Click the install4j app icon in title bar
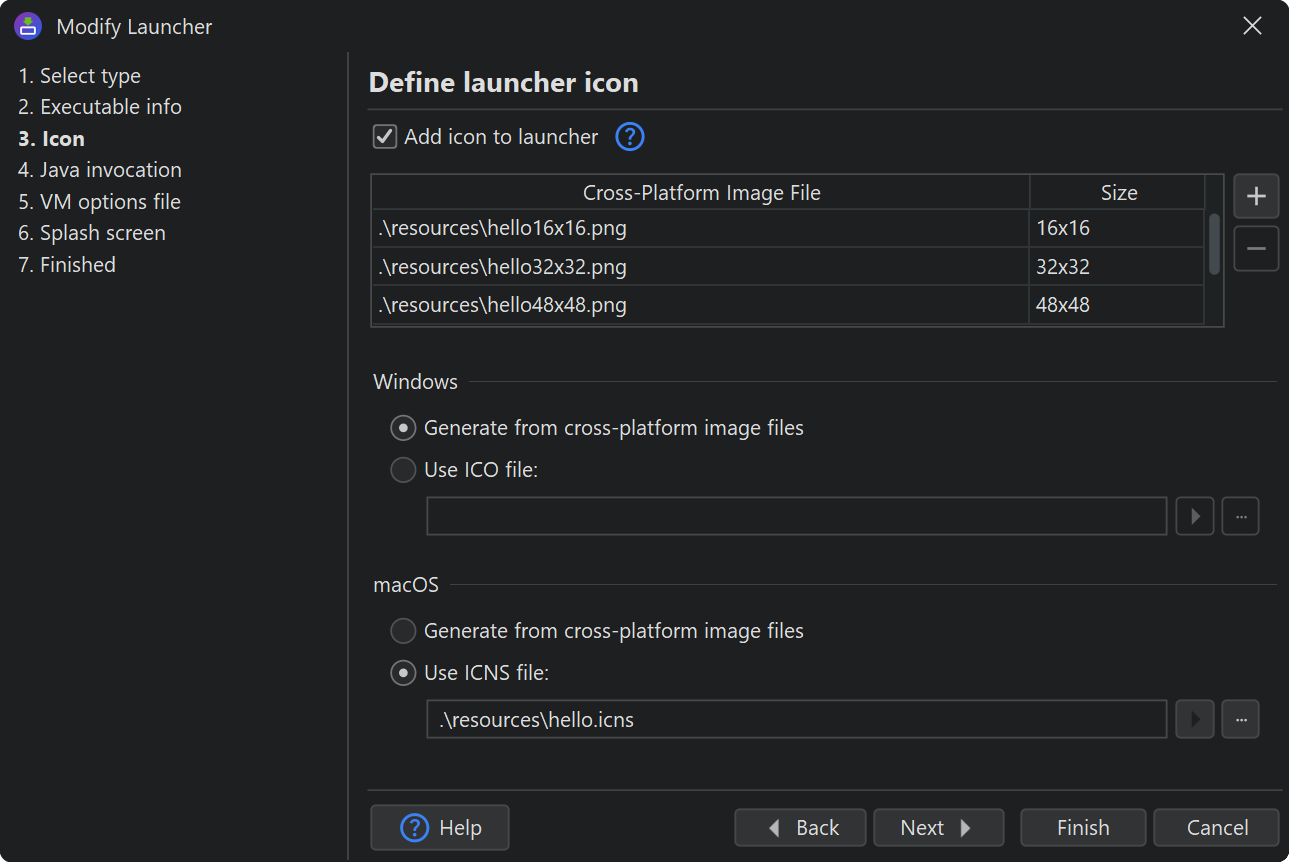 (x=28, y=26)
